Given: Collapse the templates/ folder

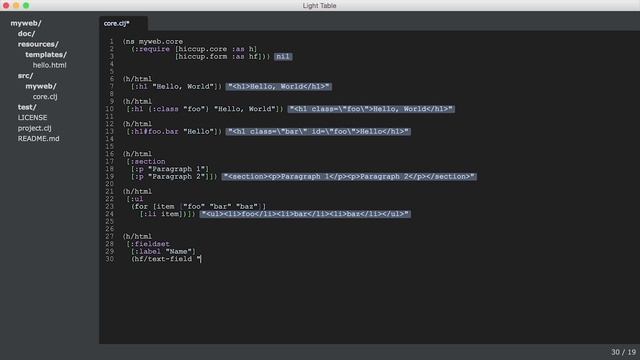Looking at the screenshot, I should (x=46, y=55).
